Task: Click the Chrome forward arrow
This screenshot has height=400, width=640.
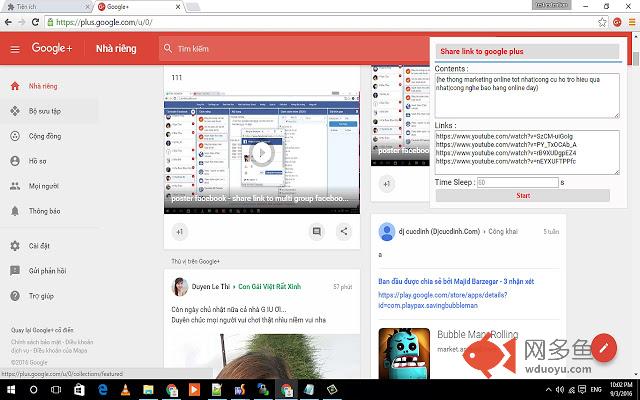Action: tap(22, 22)
